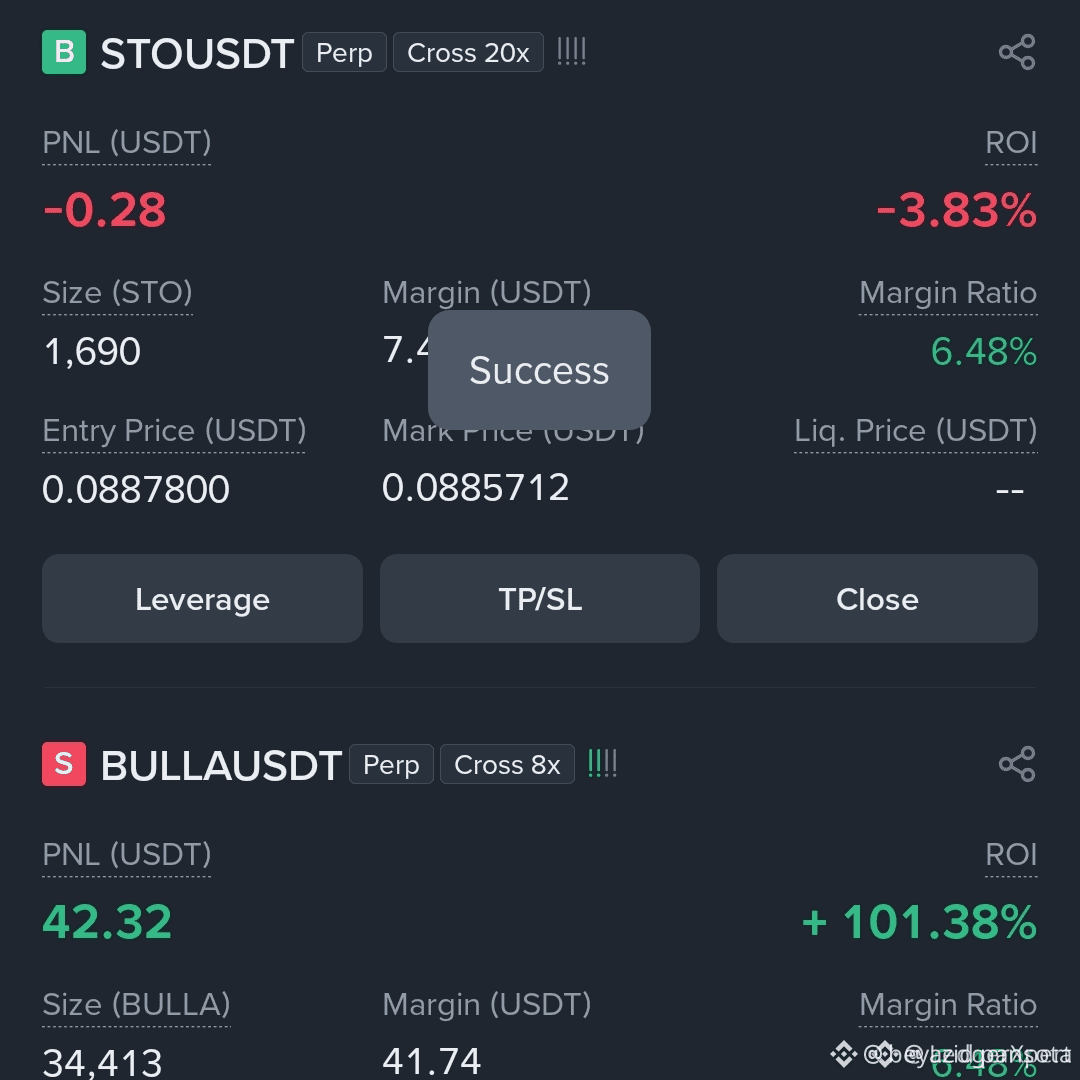Open the BULLAUSDT pair title

221,765
